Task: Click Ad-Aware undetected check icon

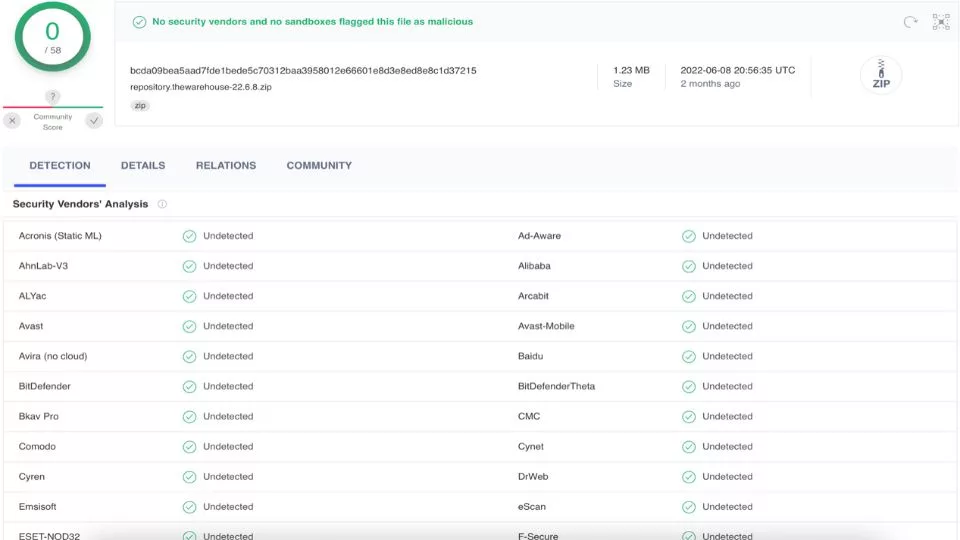Action: pyautogui.click(x=689, y=236)
